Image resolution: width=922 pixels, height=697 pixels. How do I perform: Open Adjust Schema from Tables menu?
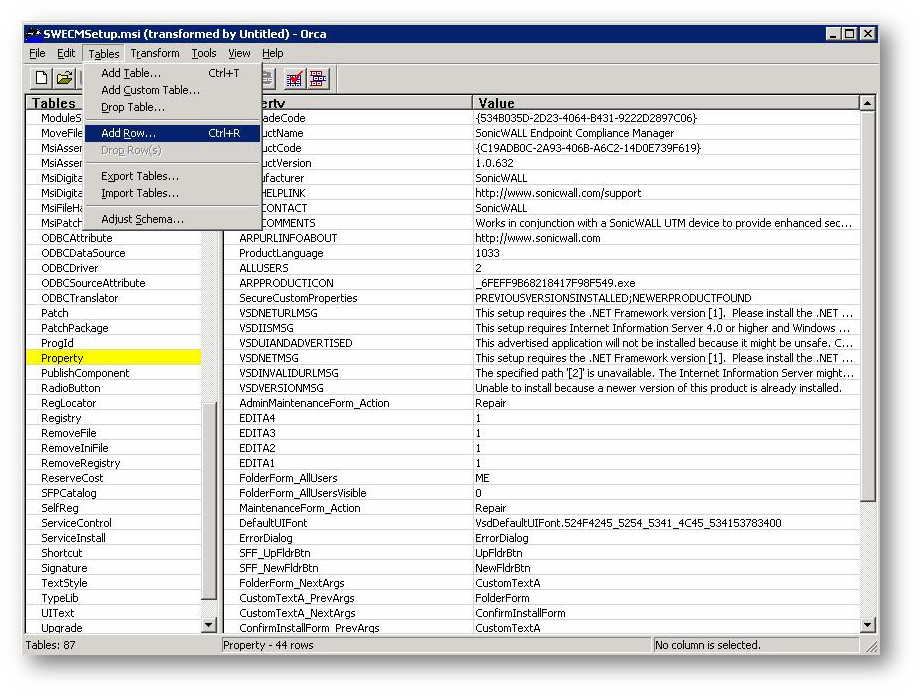142,219
